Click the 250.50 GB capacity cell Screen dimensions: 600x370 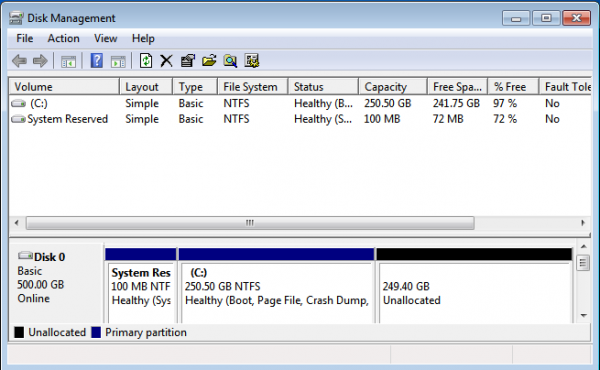[388, 103]
